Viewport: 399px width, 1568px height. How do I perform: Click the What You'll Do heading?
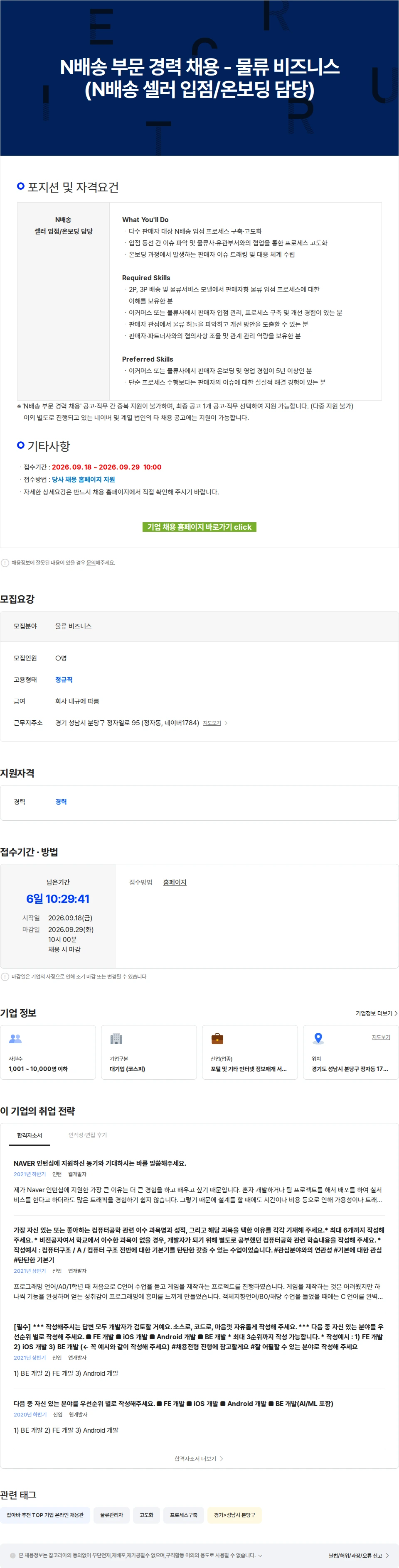pyautogui.click(x=145, y=220)
